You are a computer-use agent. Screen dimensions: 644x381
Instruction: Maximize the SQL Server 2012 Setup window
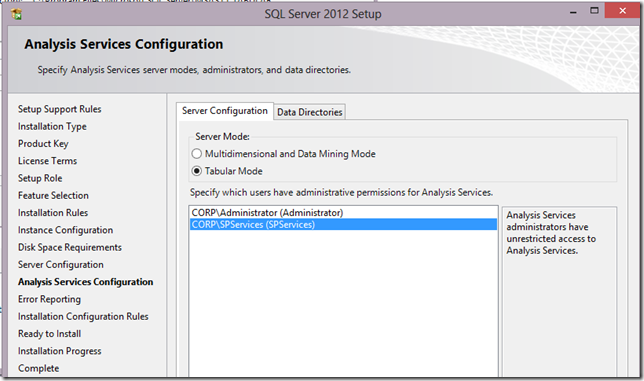coord(594,11)
